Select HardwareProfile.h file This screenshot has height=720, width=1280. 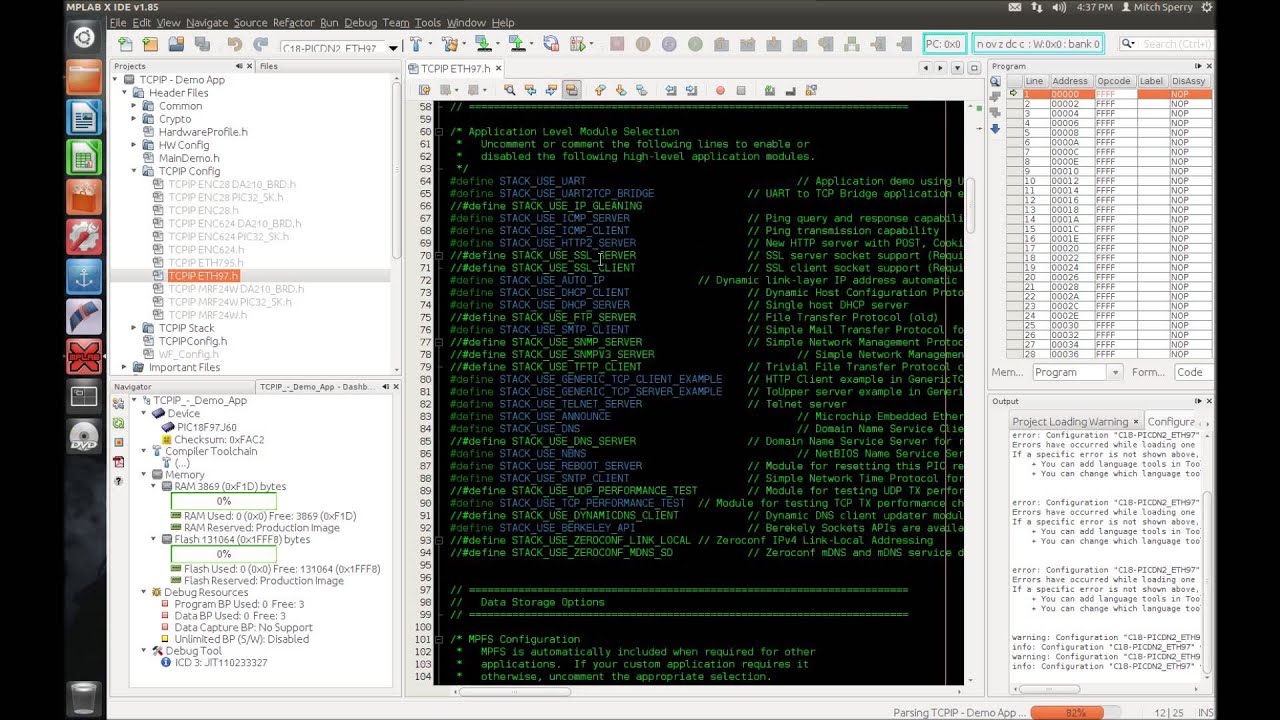203,131
